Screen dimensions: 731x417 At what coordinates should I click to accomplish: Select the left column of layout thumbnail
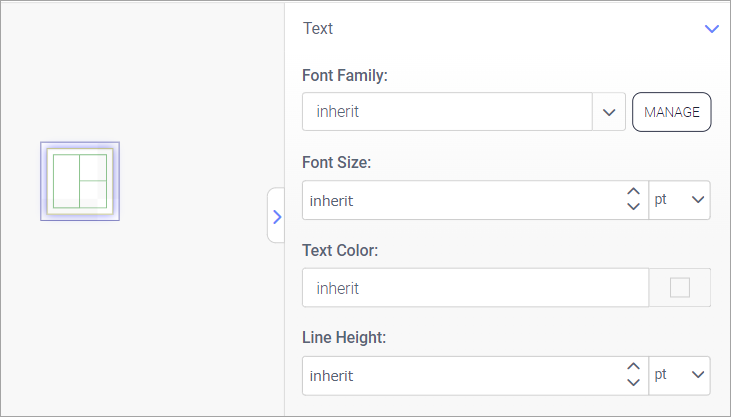click(x=66, y=181)
